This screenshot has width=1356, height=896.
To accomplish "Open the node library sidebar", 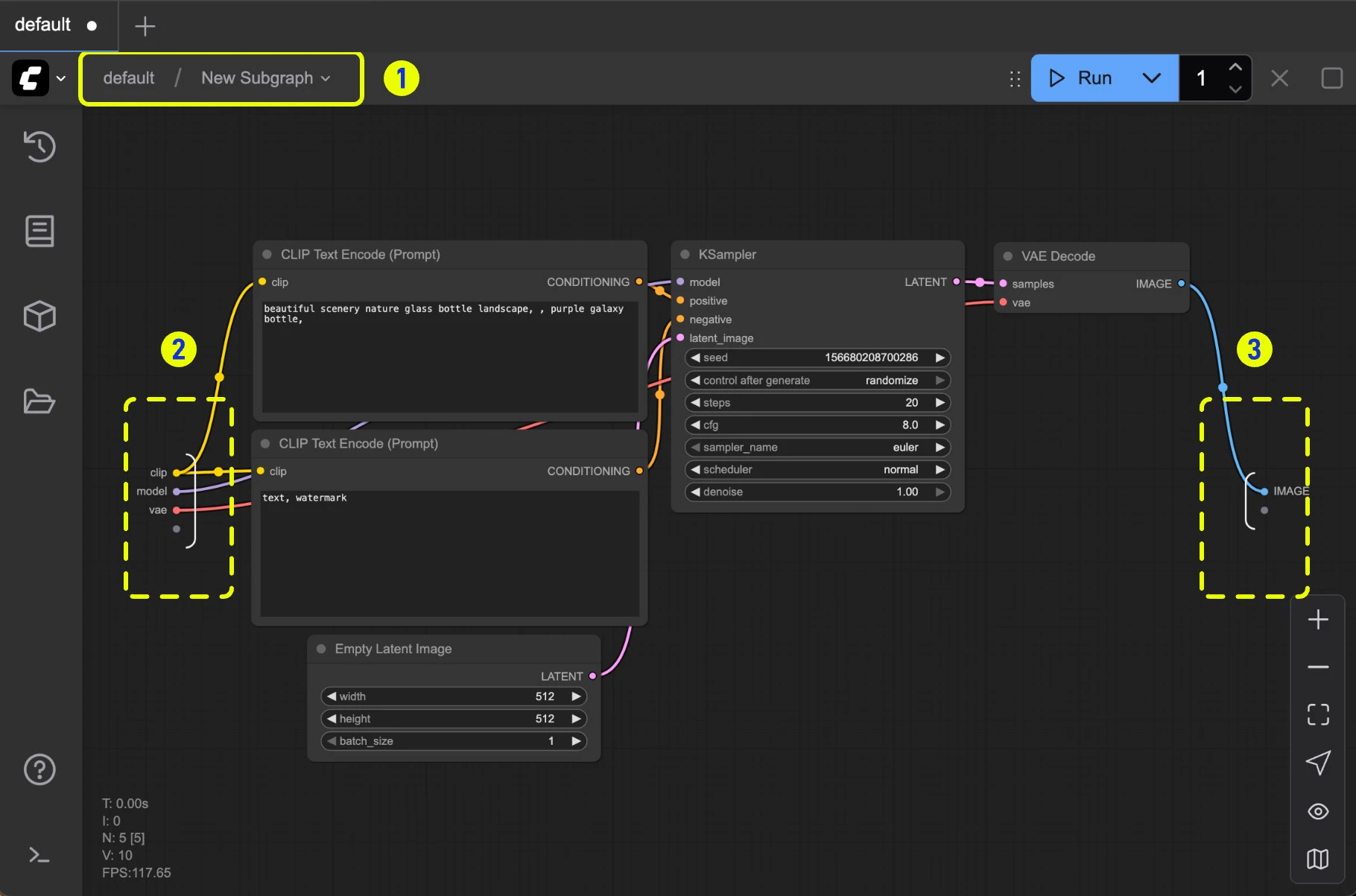I will click(x=39, y=231).
